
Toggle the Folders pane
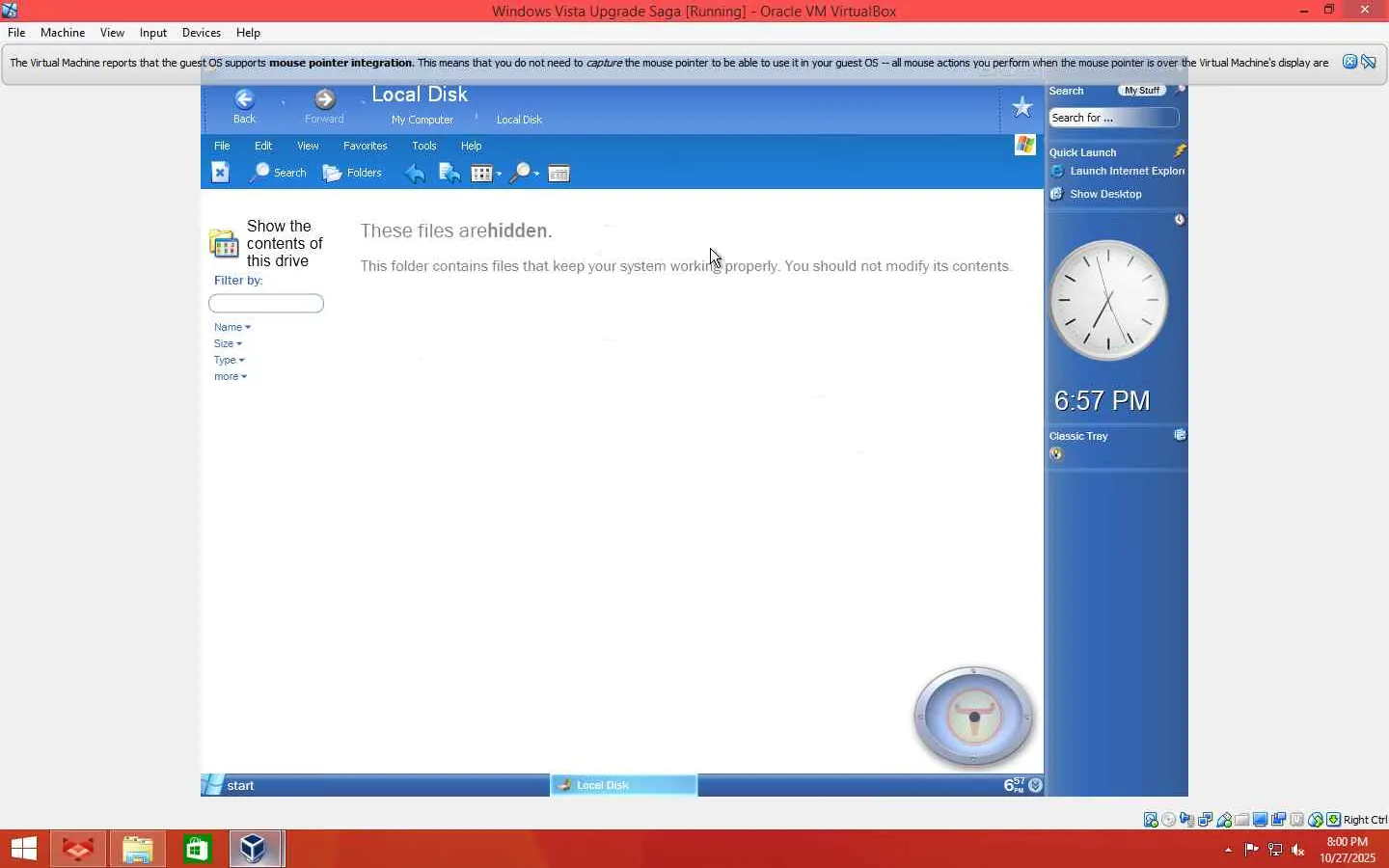pos(352,173)
